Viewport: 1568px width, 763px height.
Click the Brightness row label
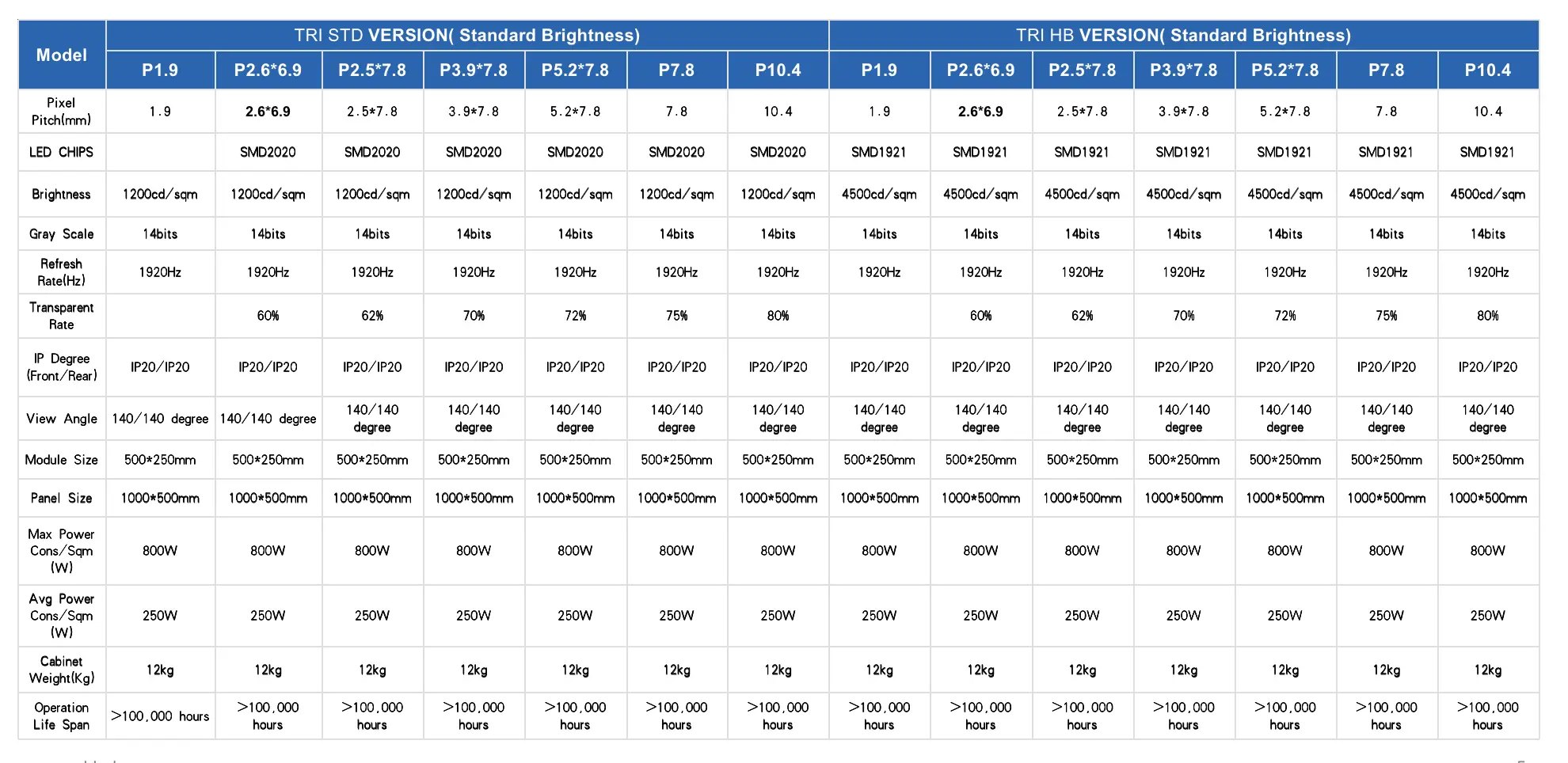tap(62, 194)
